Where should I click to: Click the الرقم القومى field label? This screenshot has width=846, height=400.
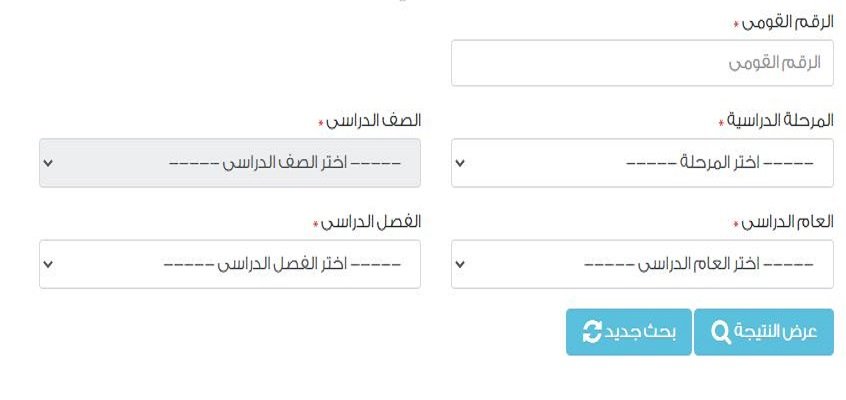(788, 23)
